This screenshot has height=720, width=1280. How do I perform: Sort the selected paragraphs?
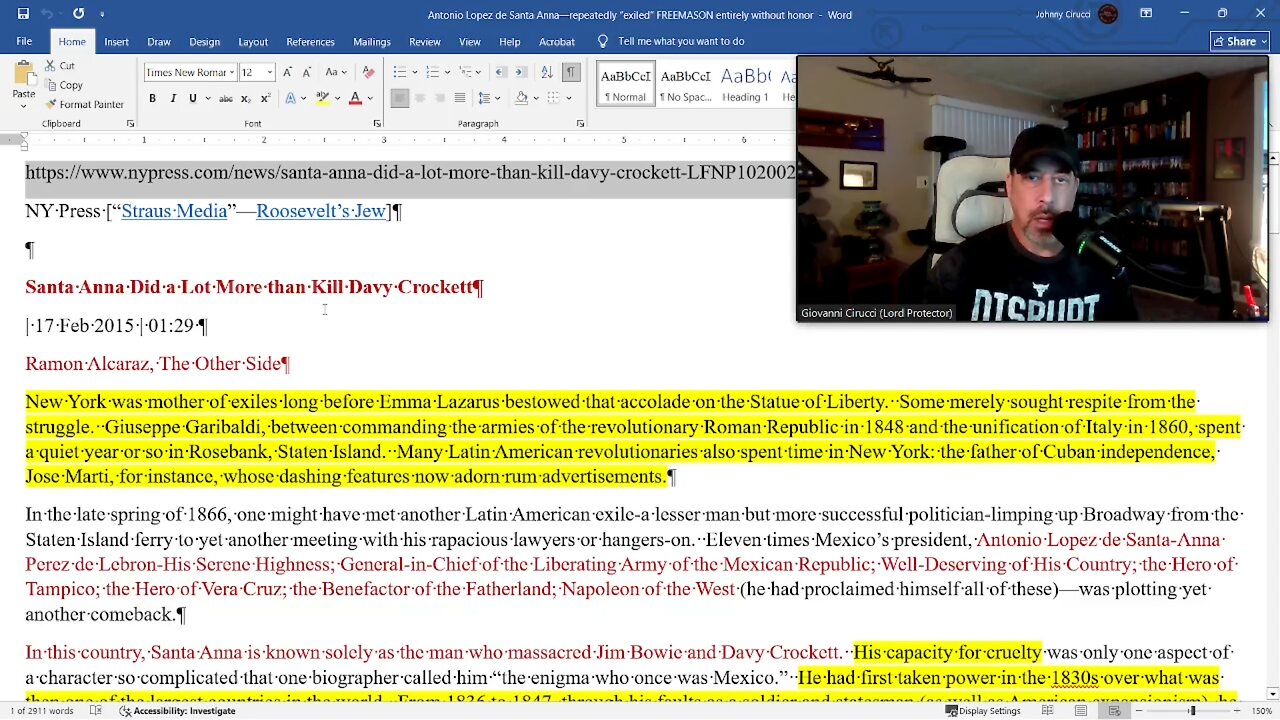coord(546,72)
